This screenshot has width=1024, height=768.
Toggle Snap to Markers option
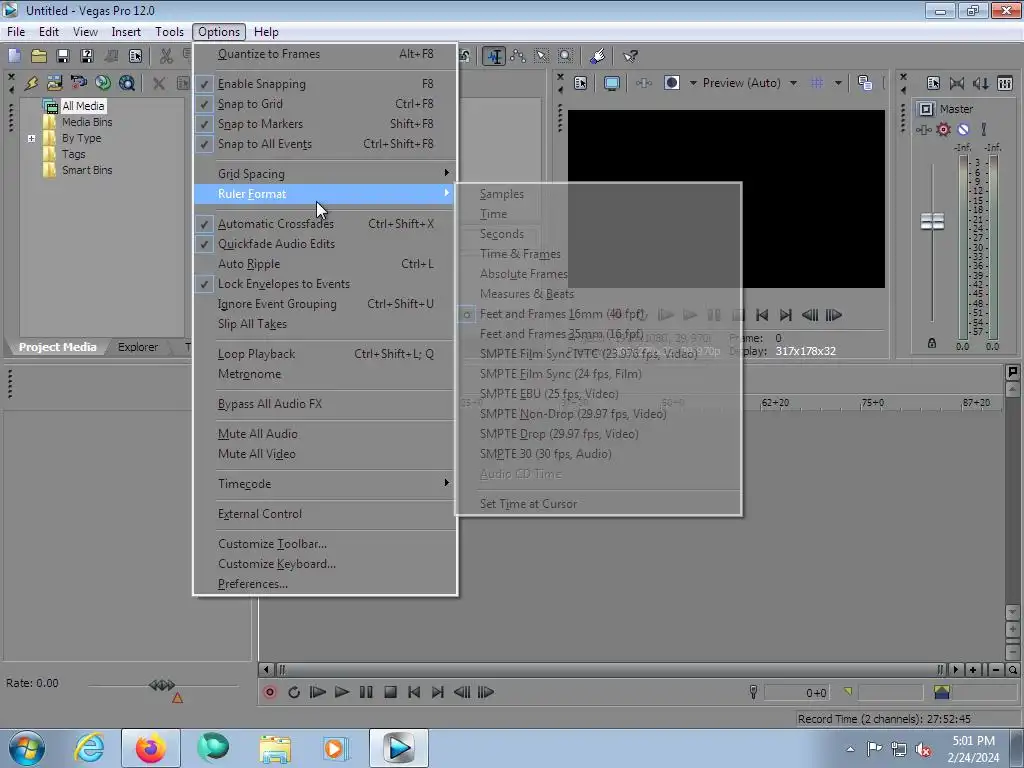point(325,124)
